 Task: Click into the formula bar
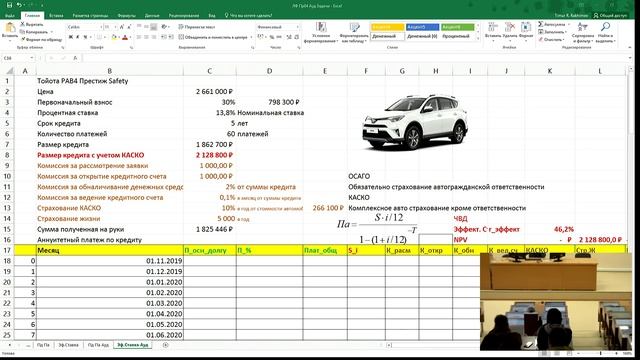click(x=355, y=58)
